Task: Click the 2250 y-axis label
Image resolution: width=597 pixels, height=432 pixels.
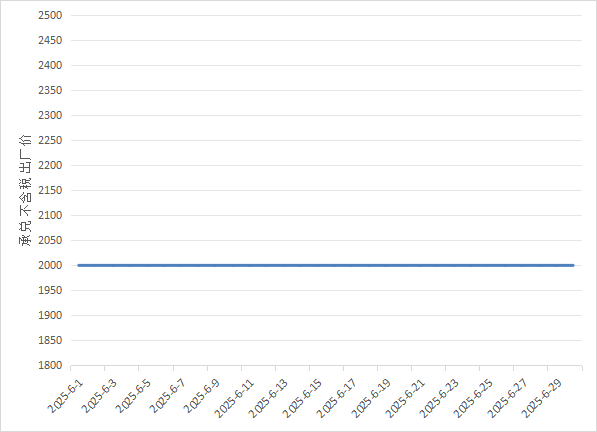Action: tap(50, 140)
